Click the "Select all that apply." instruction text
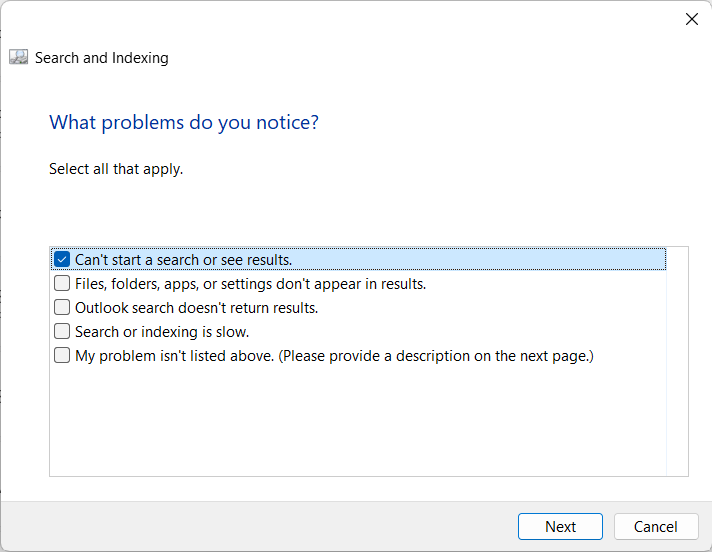712x552 pixels. 116,169
